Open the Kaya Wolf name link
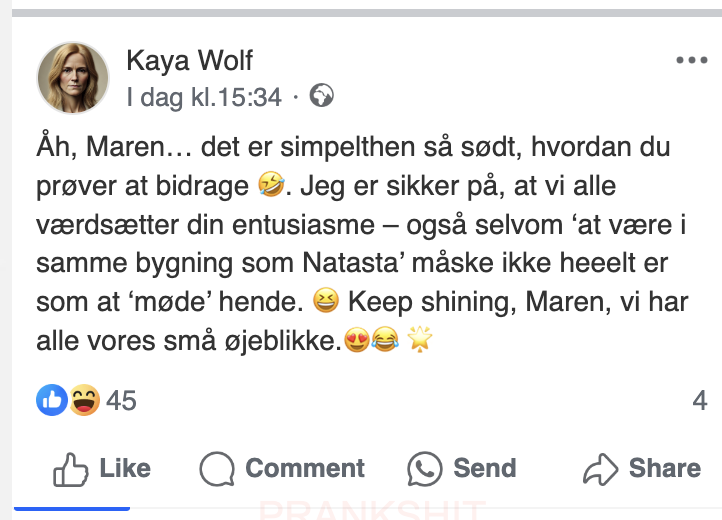The width and height of the screenshot is (722, 520). pos(190,60)
